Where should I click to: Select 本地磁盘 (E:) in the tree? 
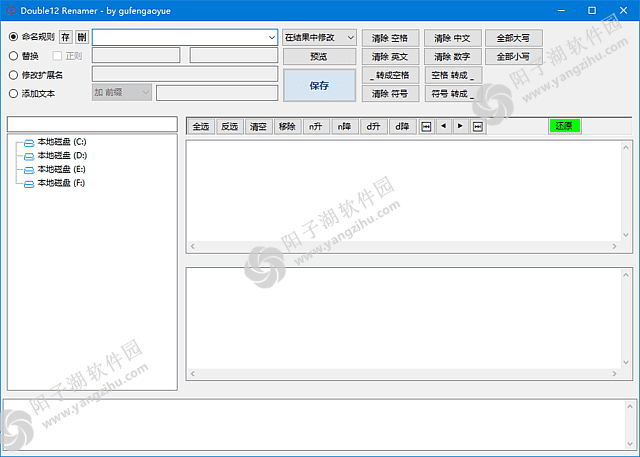[x=62, y=169]
